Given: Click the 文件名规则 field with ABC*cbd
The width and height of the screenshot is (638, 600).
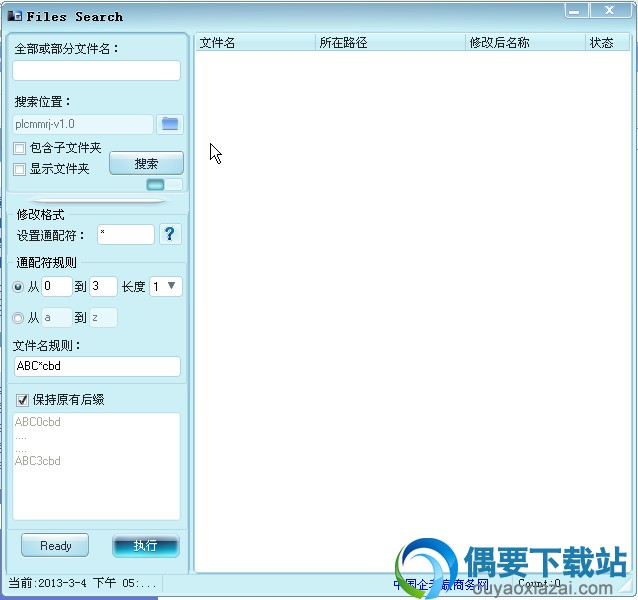Looking at the screenshot, I should pos(97,366).
